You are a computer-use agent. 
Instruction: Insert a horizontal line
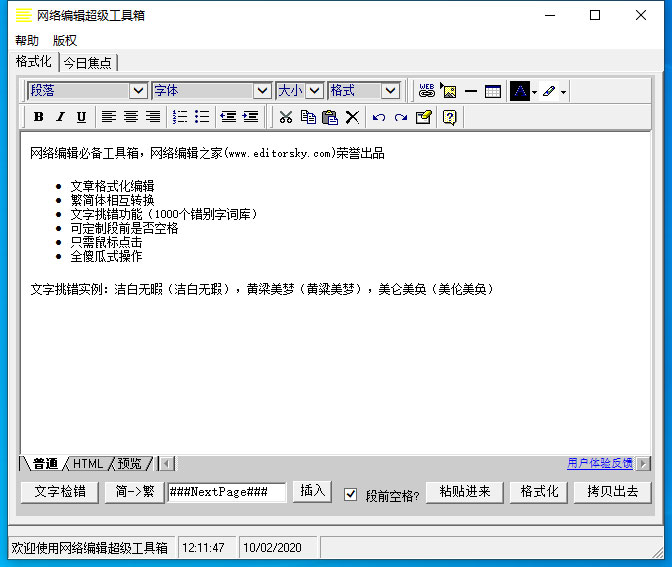tap(471, 91)
